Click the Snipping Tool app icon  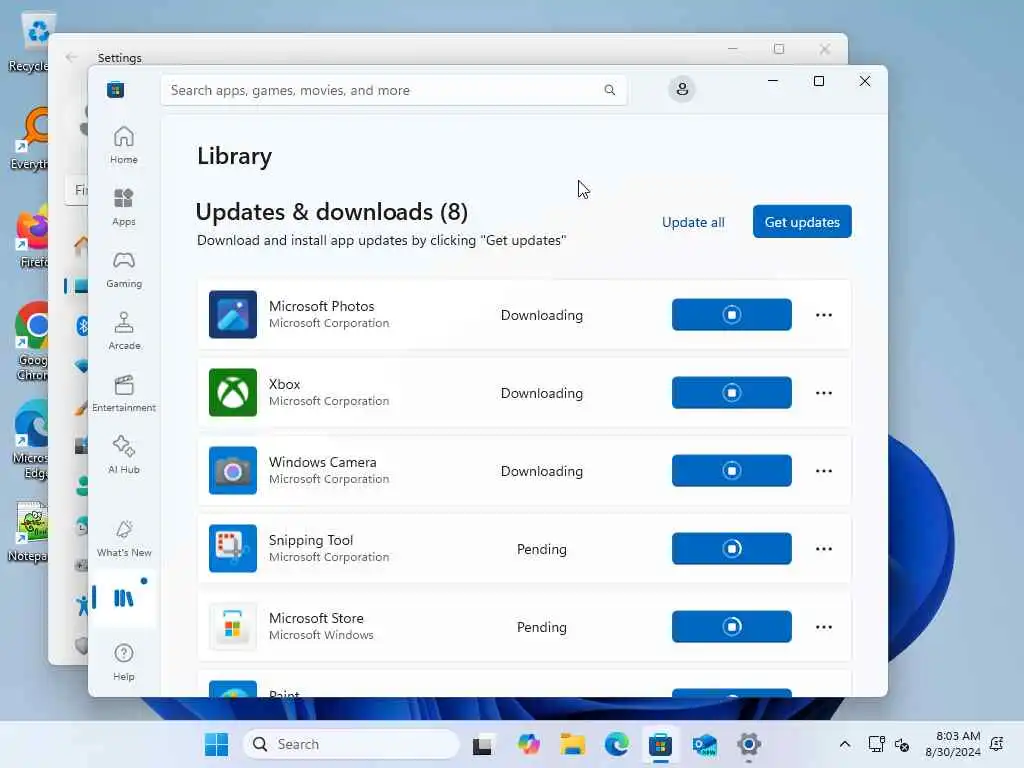(x=232, y=548)
